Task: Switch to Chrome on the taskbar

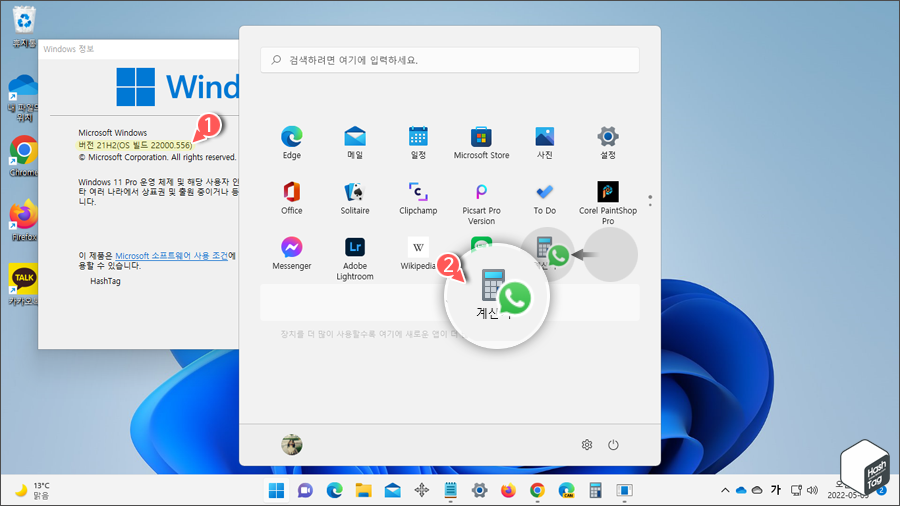Action: click(x=537, y=491)
